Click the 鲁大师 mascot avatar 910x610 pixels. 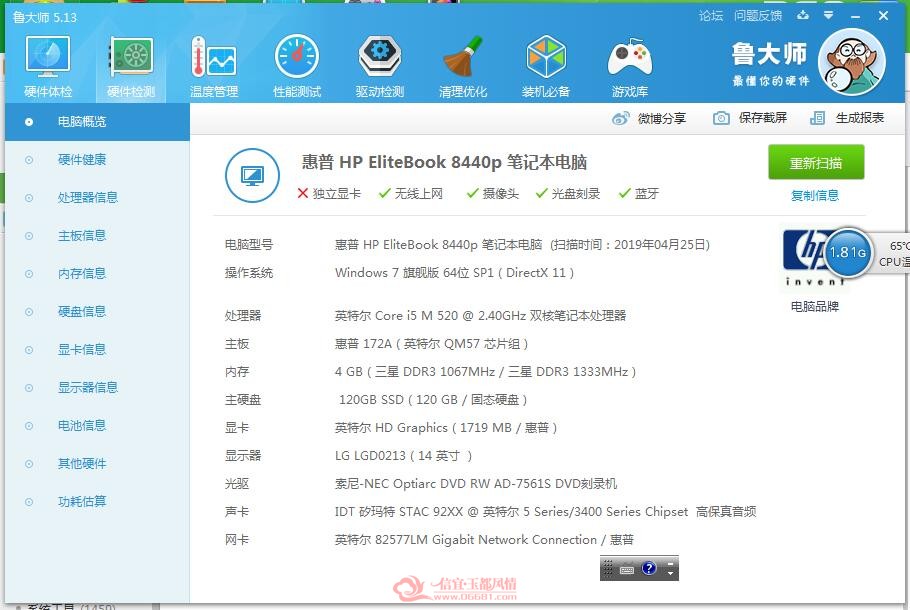[x=851, y=63]
